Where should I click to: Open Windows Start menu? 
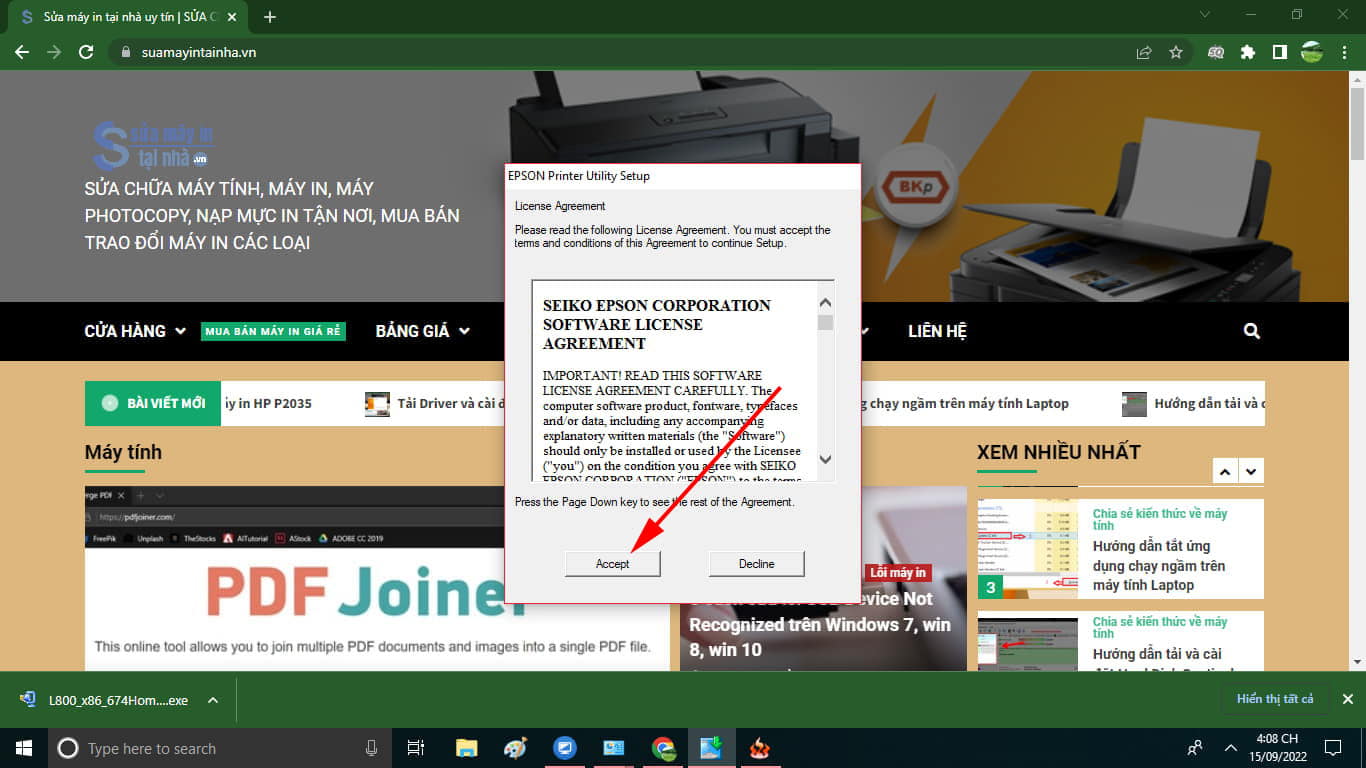(23, 748)
